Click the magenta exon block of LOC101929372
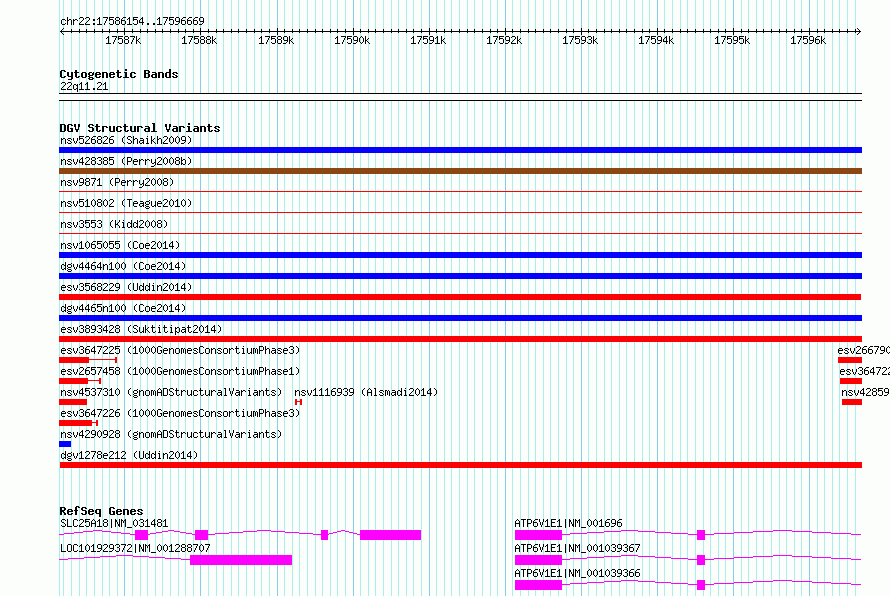The height and width of the screenshot is (596, 890). click(241, 560)
